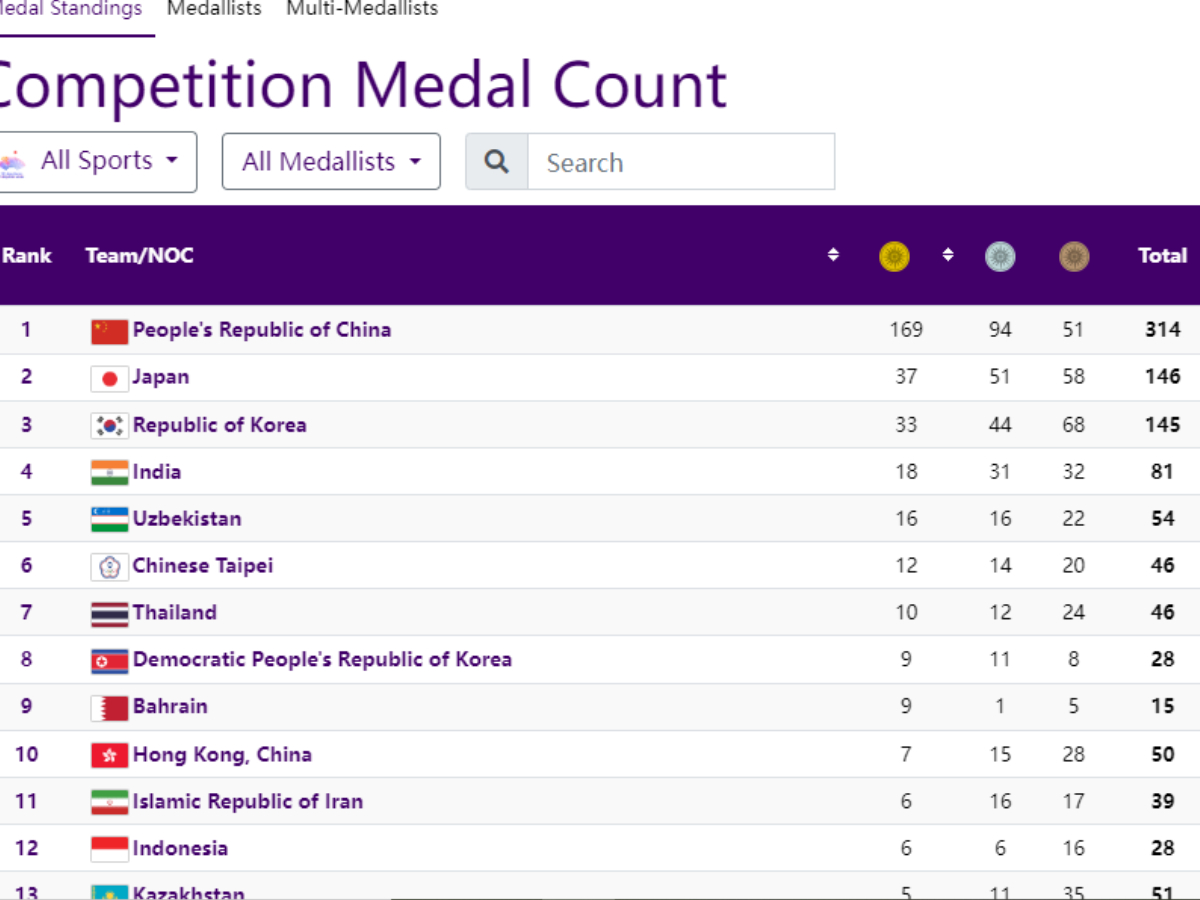The image size is (1200, 900).
Task: Click the bronze medal column icon
Action: point(1074,256)
